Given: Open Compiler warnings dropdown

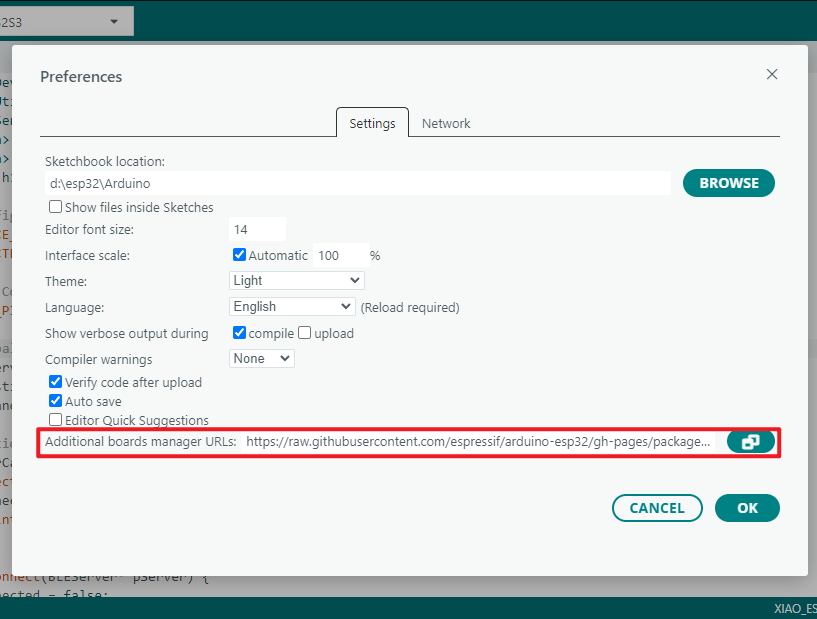Looking at the screenshot, I should pos(262,358).
